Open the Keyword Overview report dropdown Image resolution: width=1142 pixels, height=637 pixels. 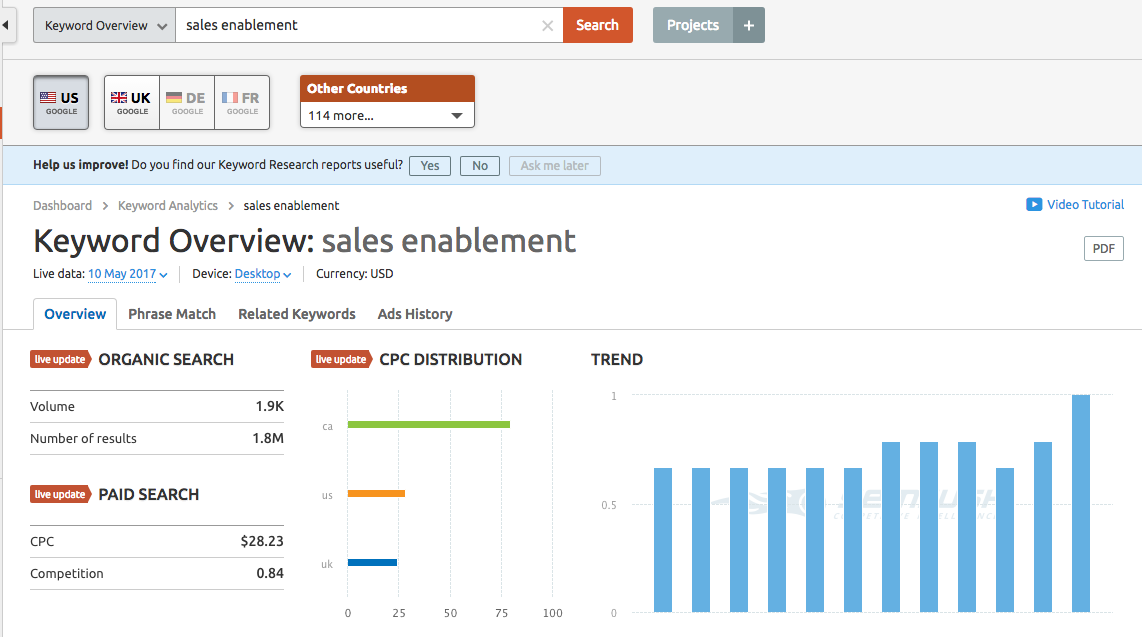point(104,26)
